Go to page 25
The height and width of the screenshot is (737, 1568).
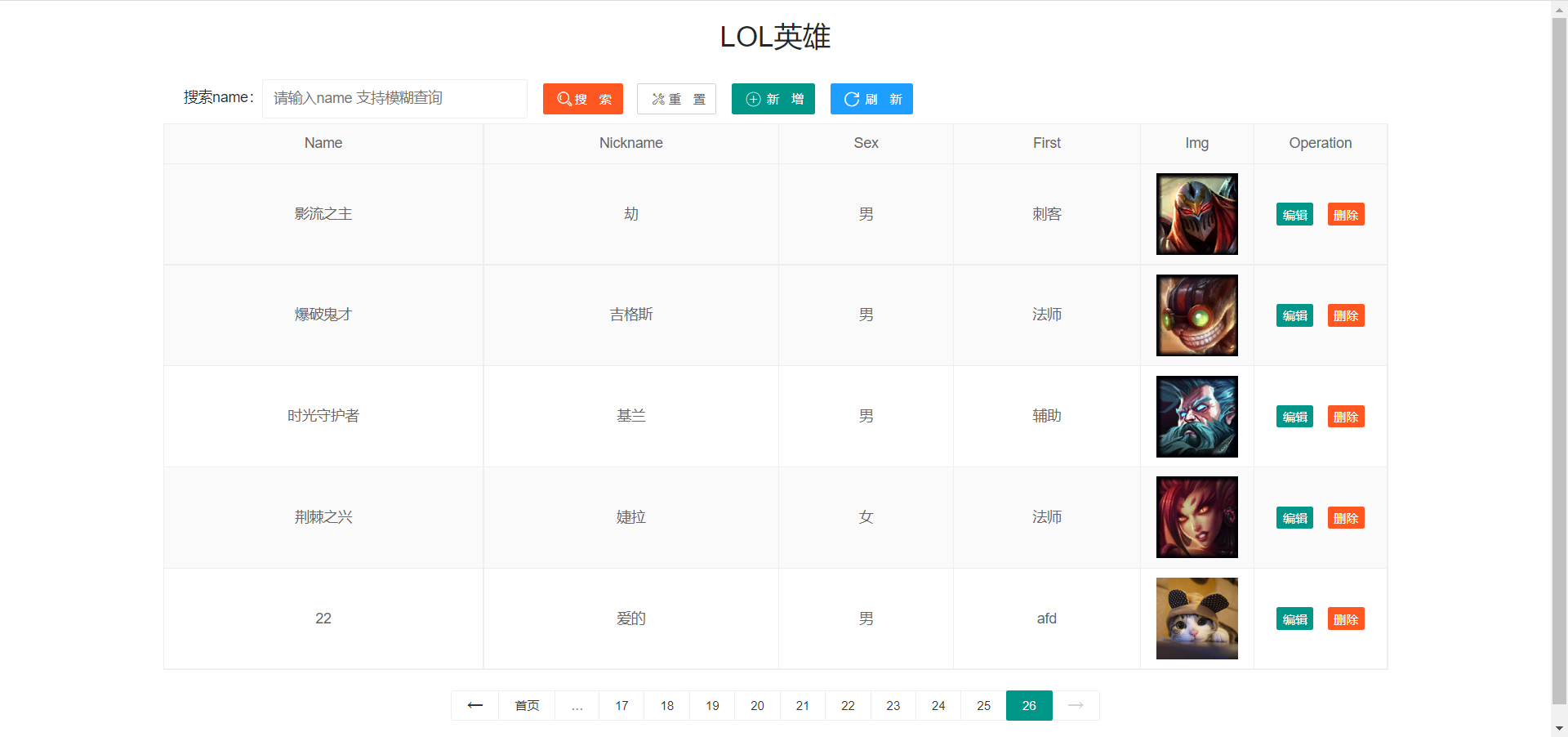pos(984,705)
